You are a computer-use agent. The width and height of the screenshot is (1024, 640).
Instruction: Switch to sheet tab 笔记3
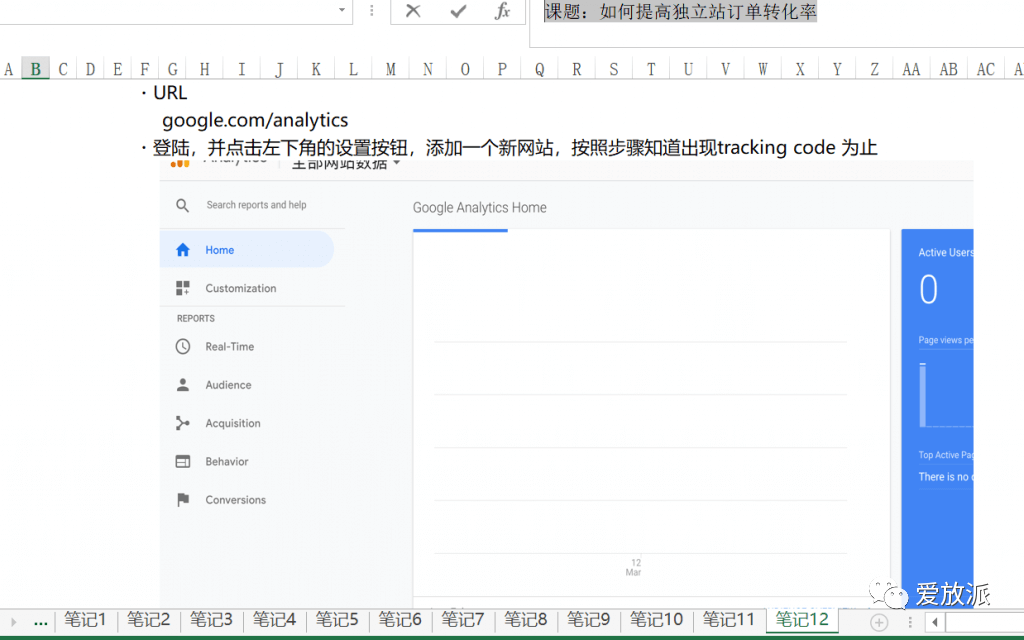(211, 619)
